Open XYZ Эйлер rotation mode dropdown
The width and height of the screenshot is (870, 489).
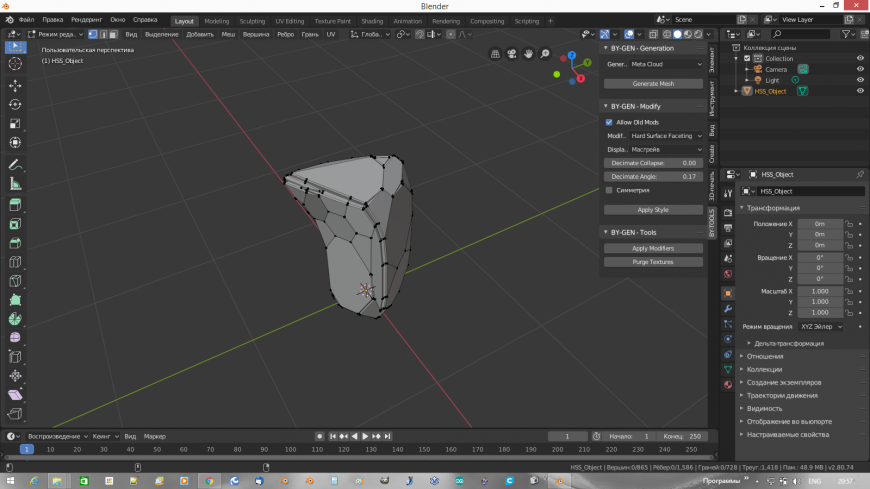click(x=821, y=327)
